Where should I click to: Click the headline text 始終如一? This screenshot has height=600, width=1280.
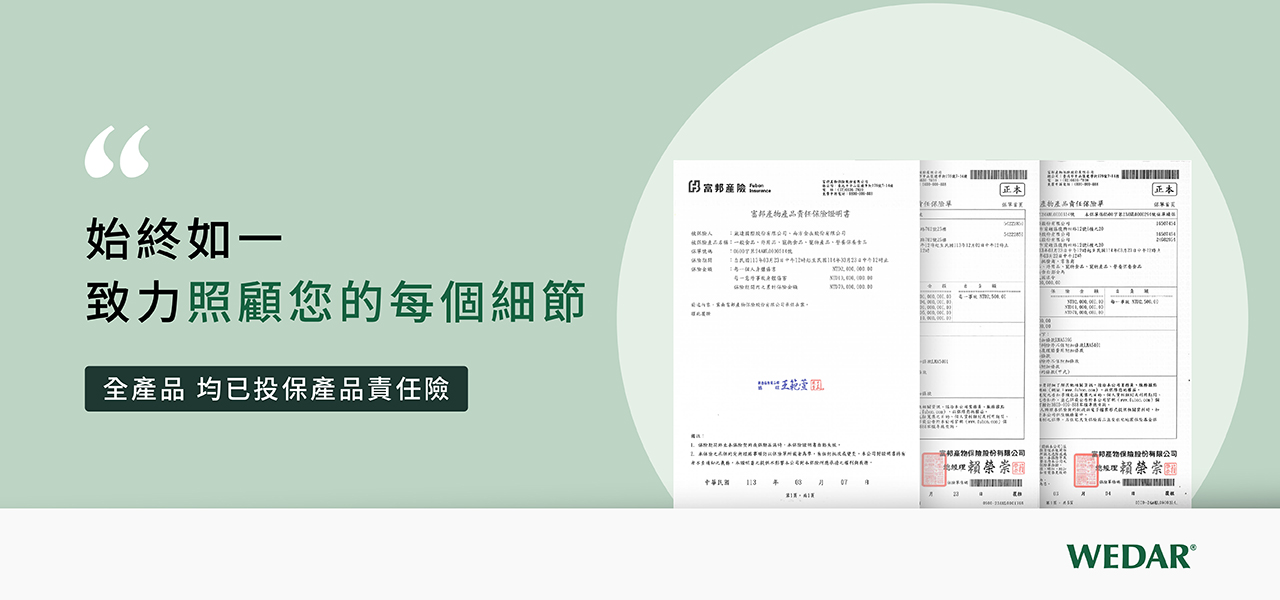[x=185, y=239]
